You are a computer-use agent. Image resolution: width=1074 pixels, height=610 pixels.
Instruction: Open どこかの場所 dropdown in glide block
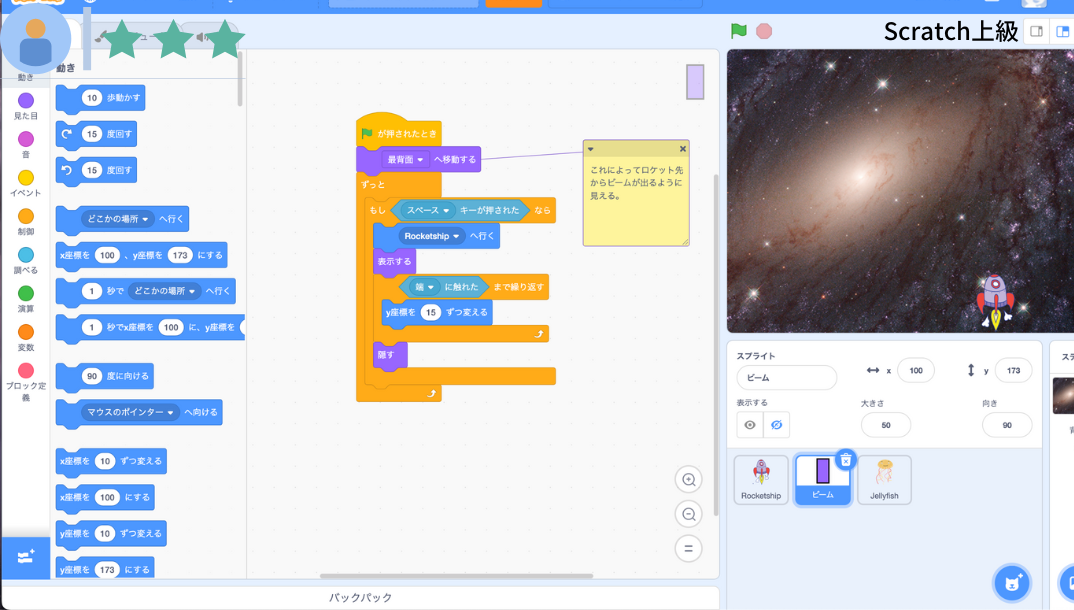(164, 291)
